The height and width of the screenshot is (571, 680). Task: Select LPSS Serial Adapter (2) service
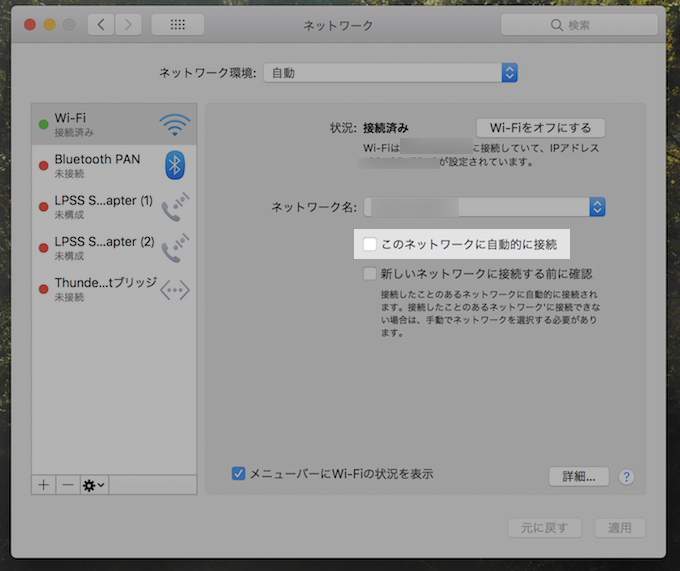103,248
